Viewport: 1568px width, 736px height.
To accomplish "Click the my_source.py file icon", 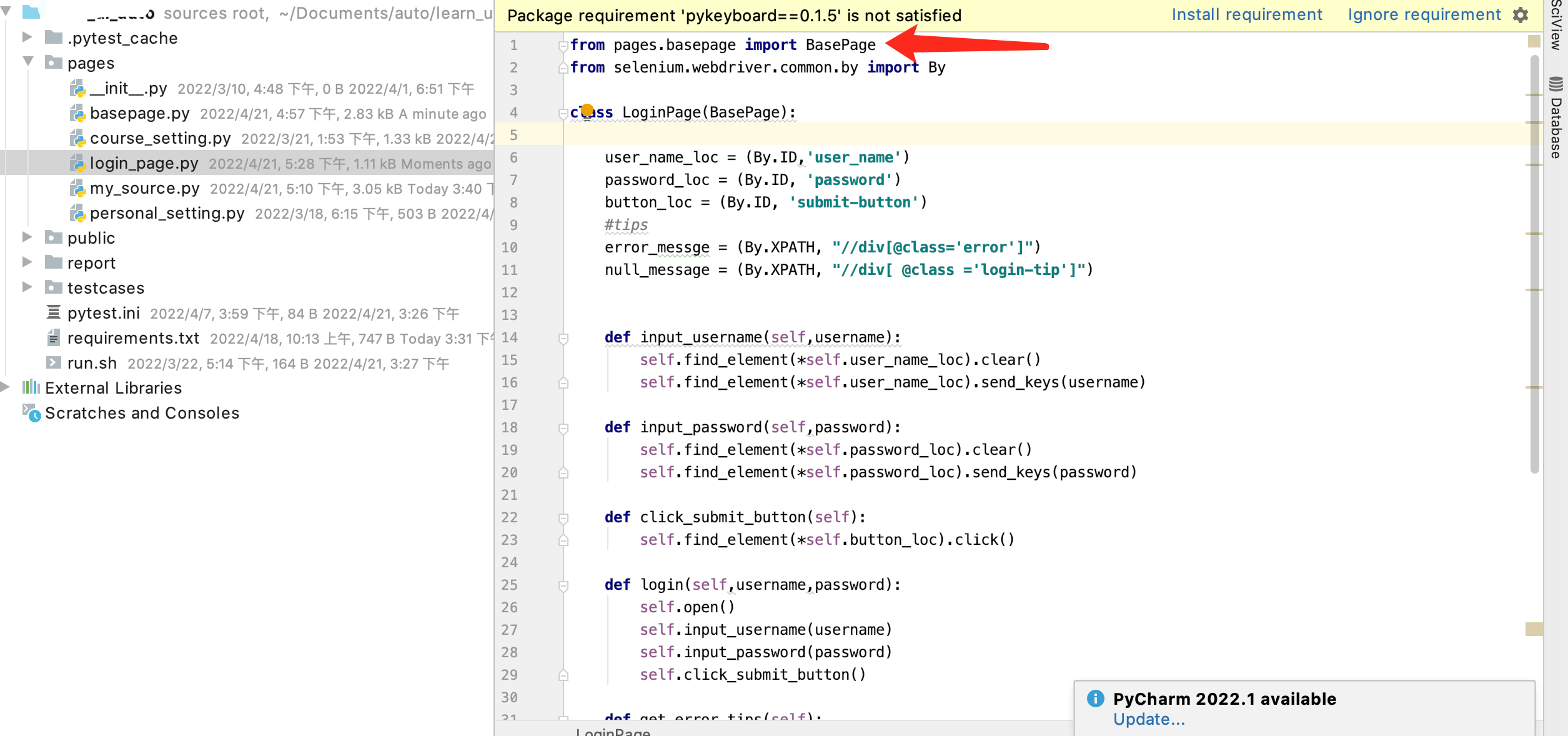I will [77, 189].
